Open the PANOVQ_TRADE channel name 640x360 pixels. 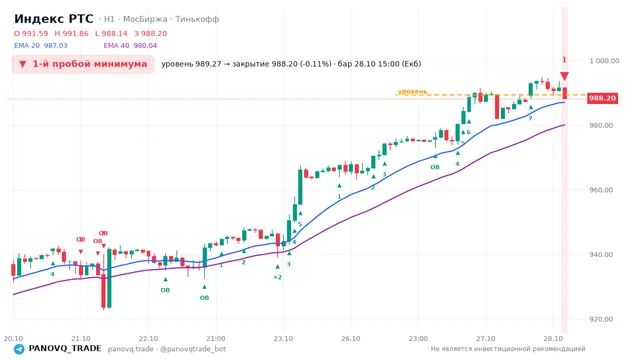65,349
